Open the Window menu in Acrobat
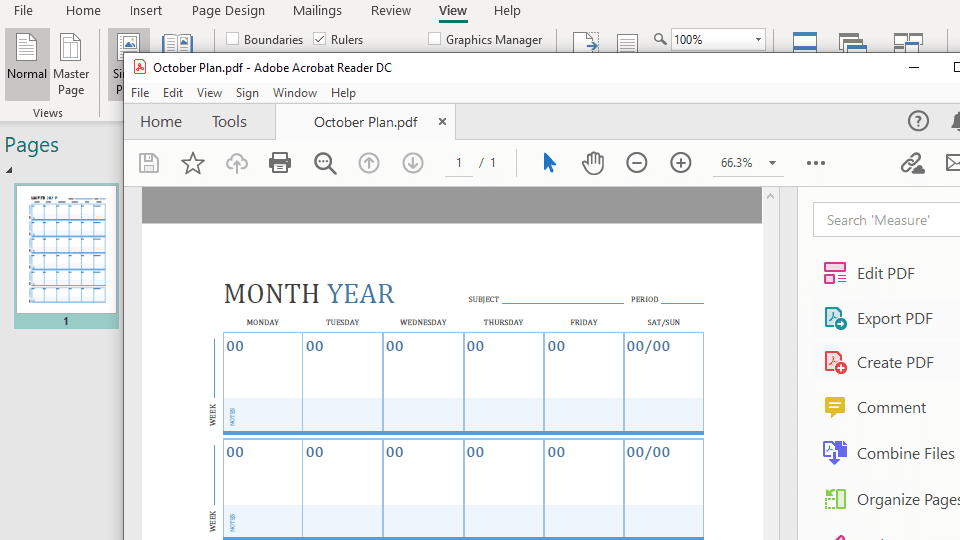The width and height of the screenshot is (960, 540). click(x=295, y=93)
